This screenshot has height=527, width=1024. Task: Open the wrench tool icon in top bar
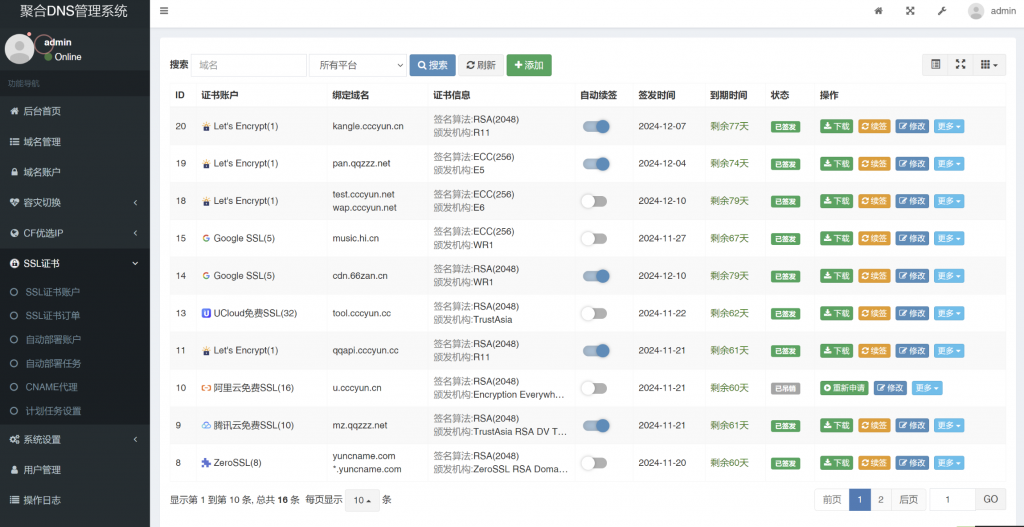pos(942,10)
